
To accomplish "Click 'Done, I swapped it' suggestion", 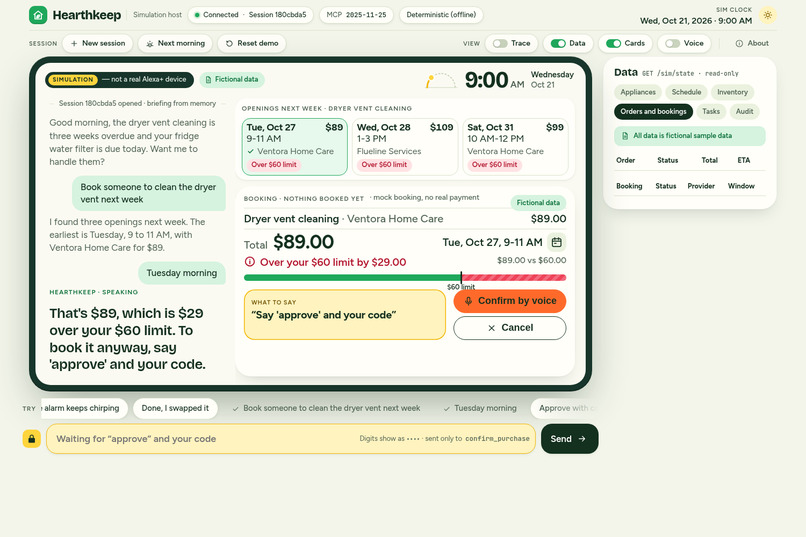I will pyautogui.click(x=175, y=408).
